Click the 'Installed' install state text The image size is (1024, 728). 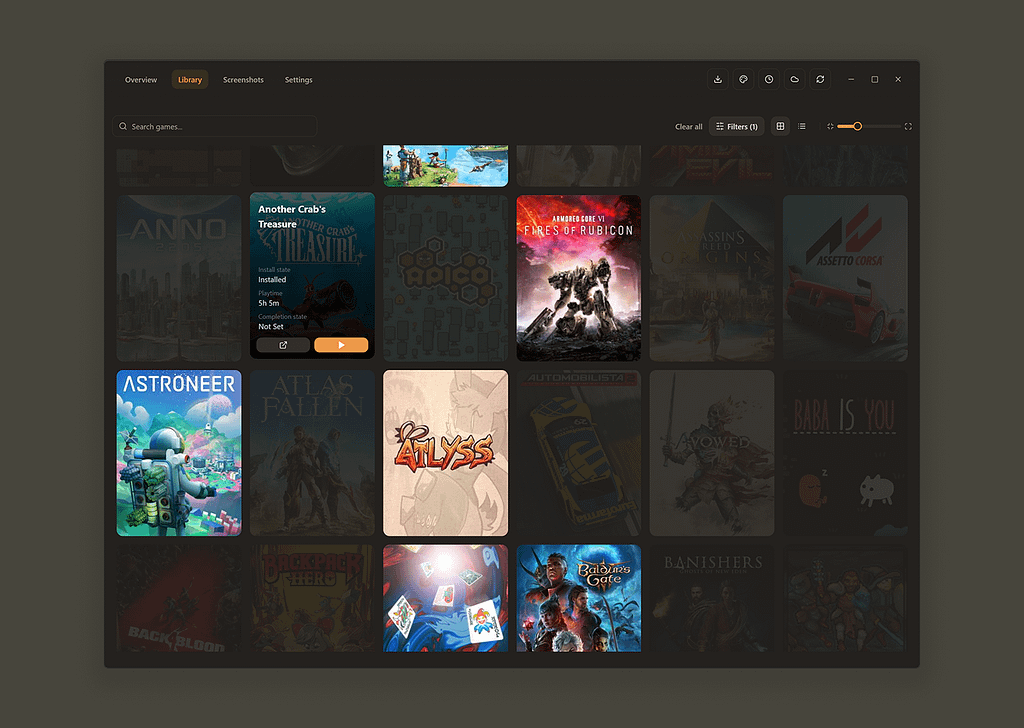(x=272, y=279)
